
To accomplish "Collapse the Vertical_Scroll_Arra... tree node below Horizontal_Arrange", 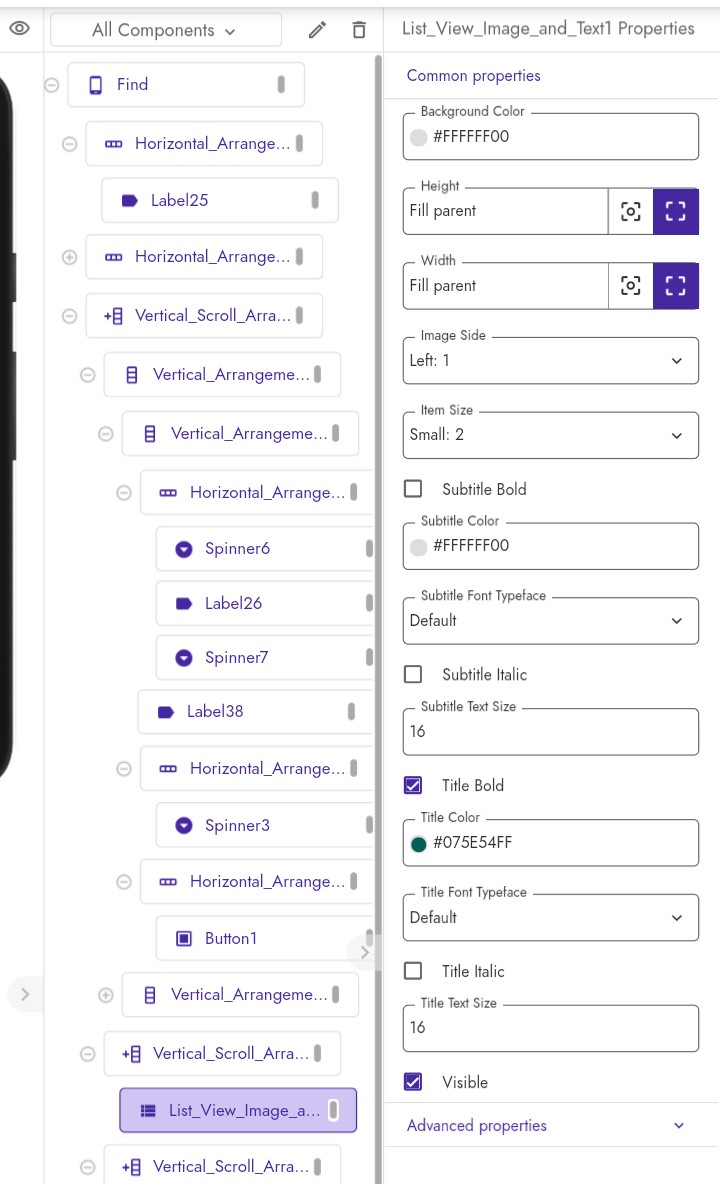I will coord(69,316).
